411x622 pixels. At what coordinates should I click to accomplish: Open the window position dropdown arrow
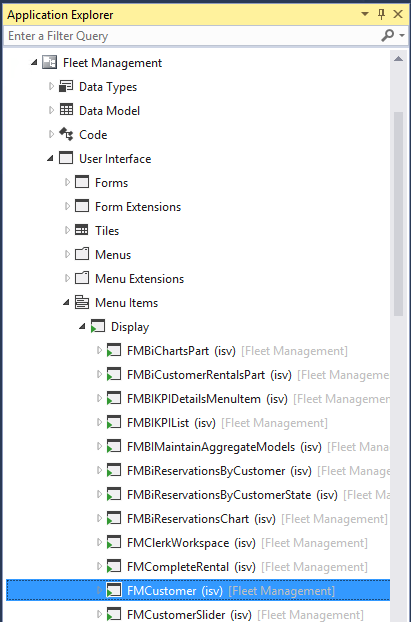tap(365, 15)
